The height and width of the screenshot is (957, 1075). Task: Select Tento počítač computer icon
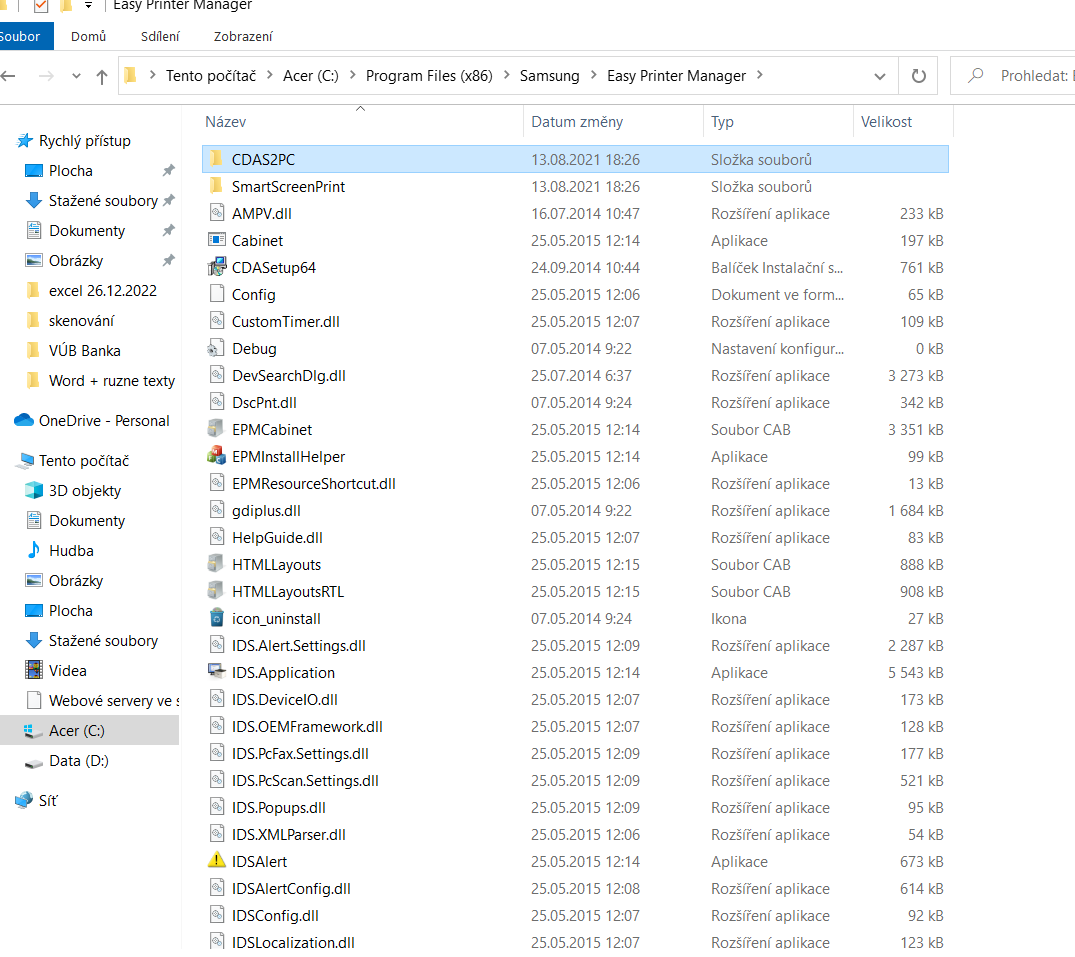(x=26, y=460)
